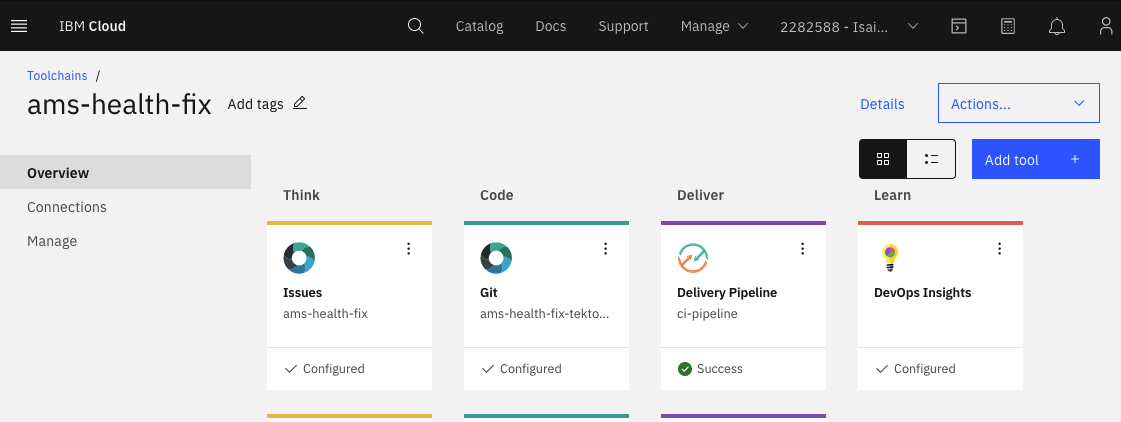Open the Delivery Pipeline card title

coord(727,293)
